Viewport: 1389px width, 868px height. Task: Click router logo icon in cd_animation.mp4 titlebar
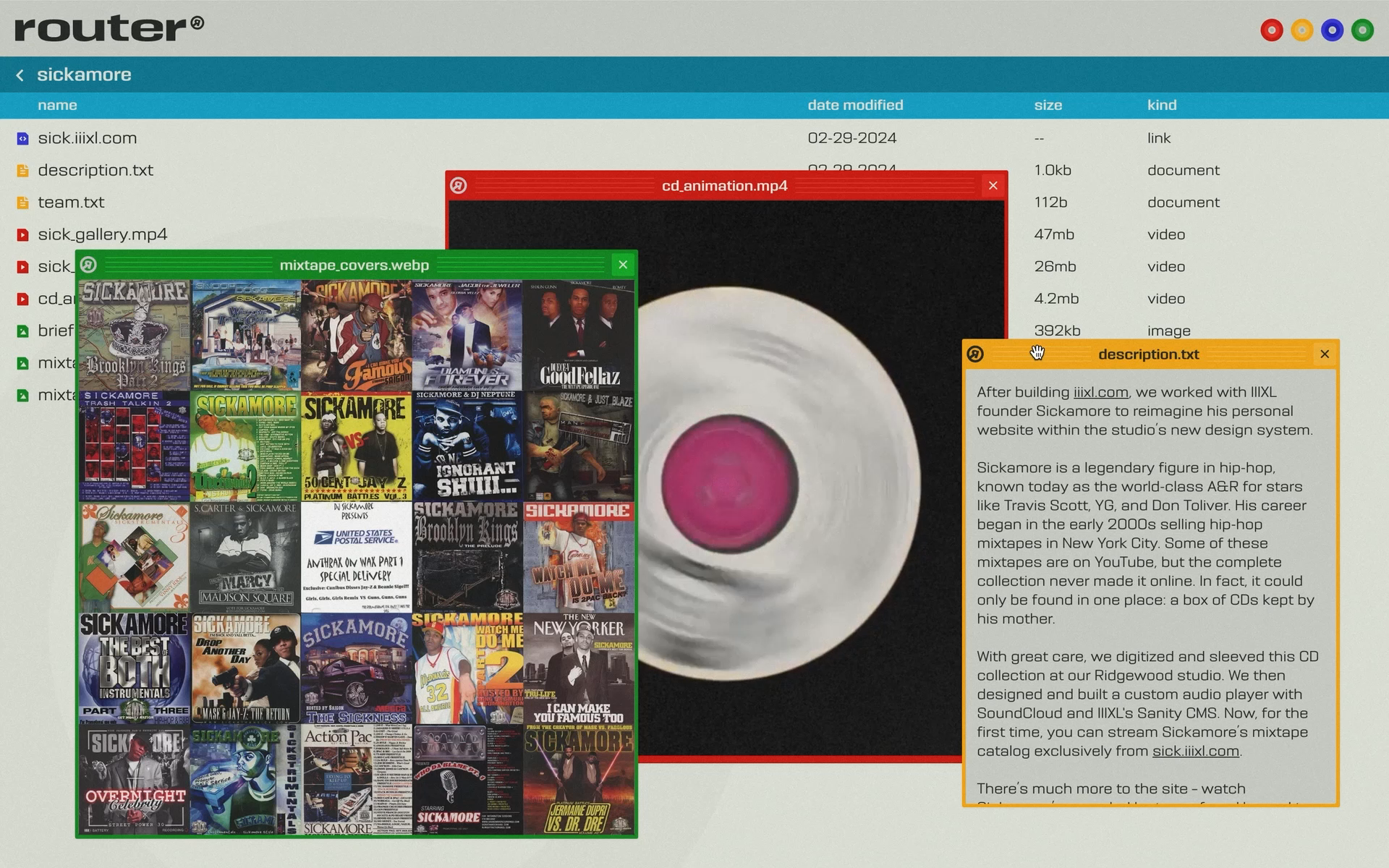tap(459, 186)
